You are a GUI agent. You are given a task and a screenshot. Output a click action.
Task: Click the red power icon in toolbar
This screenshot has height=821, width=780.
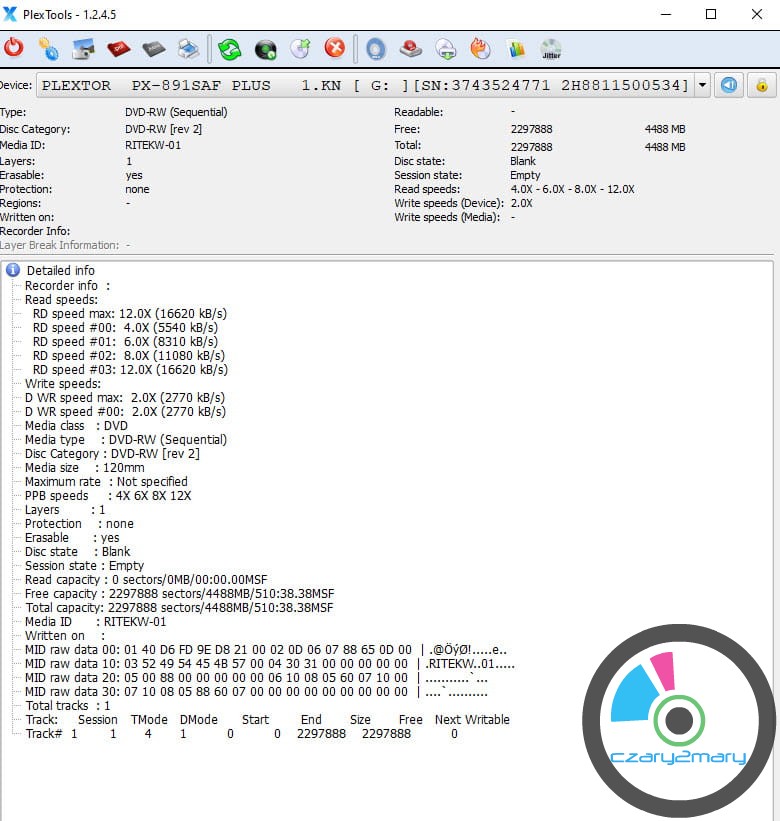tap(14, 48)
